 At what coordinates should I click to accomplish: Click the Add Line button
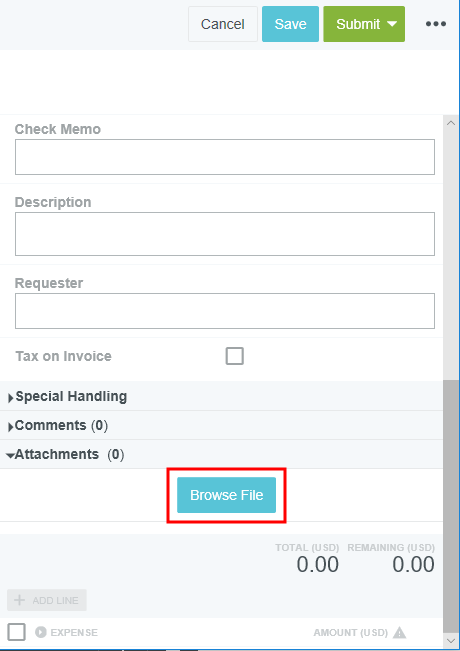click(x=47, y=600)
